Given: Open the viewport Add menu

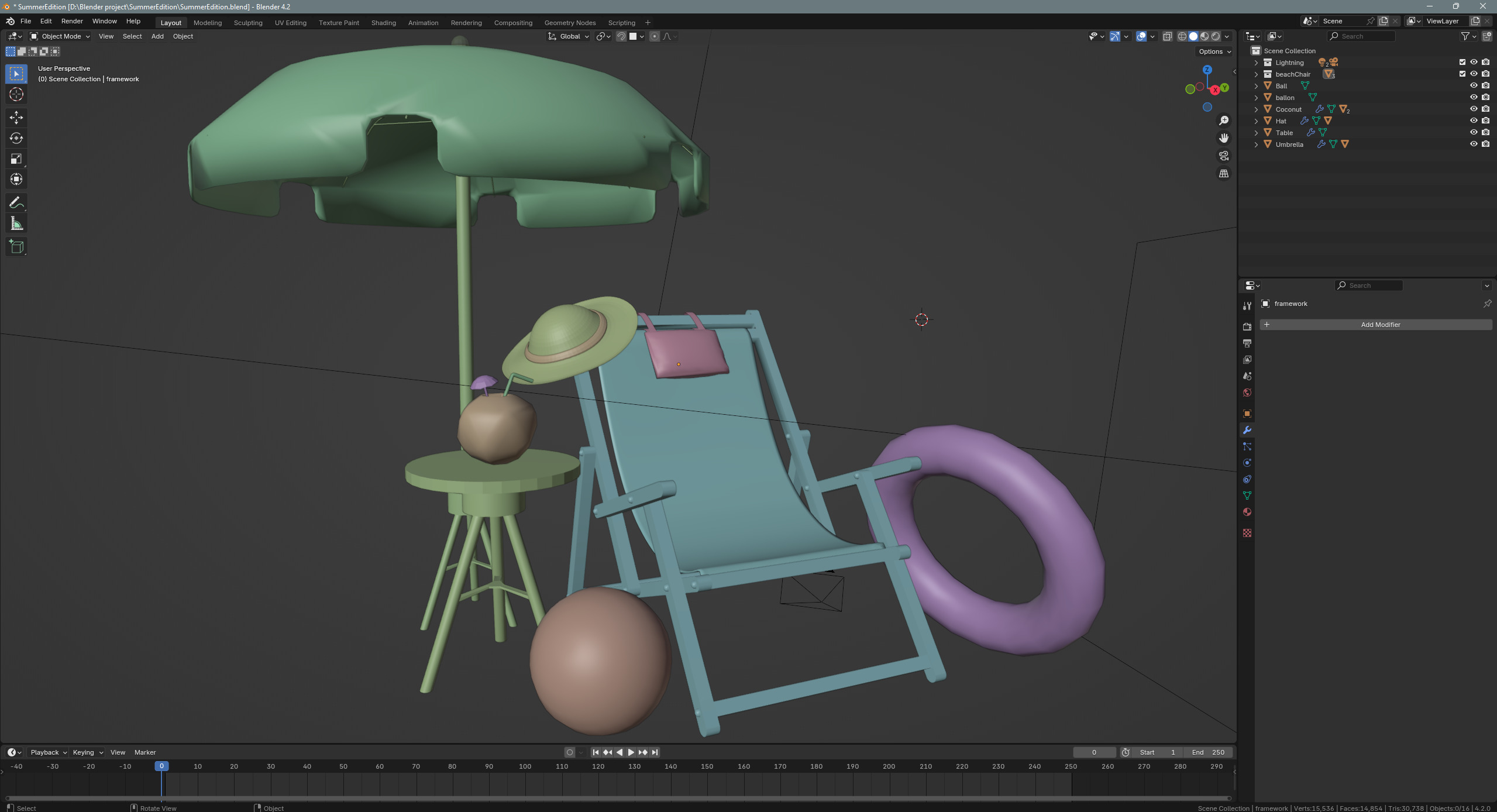Looking at the screenshot, I should click(x=157, y=36).
